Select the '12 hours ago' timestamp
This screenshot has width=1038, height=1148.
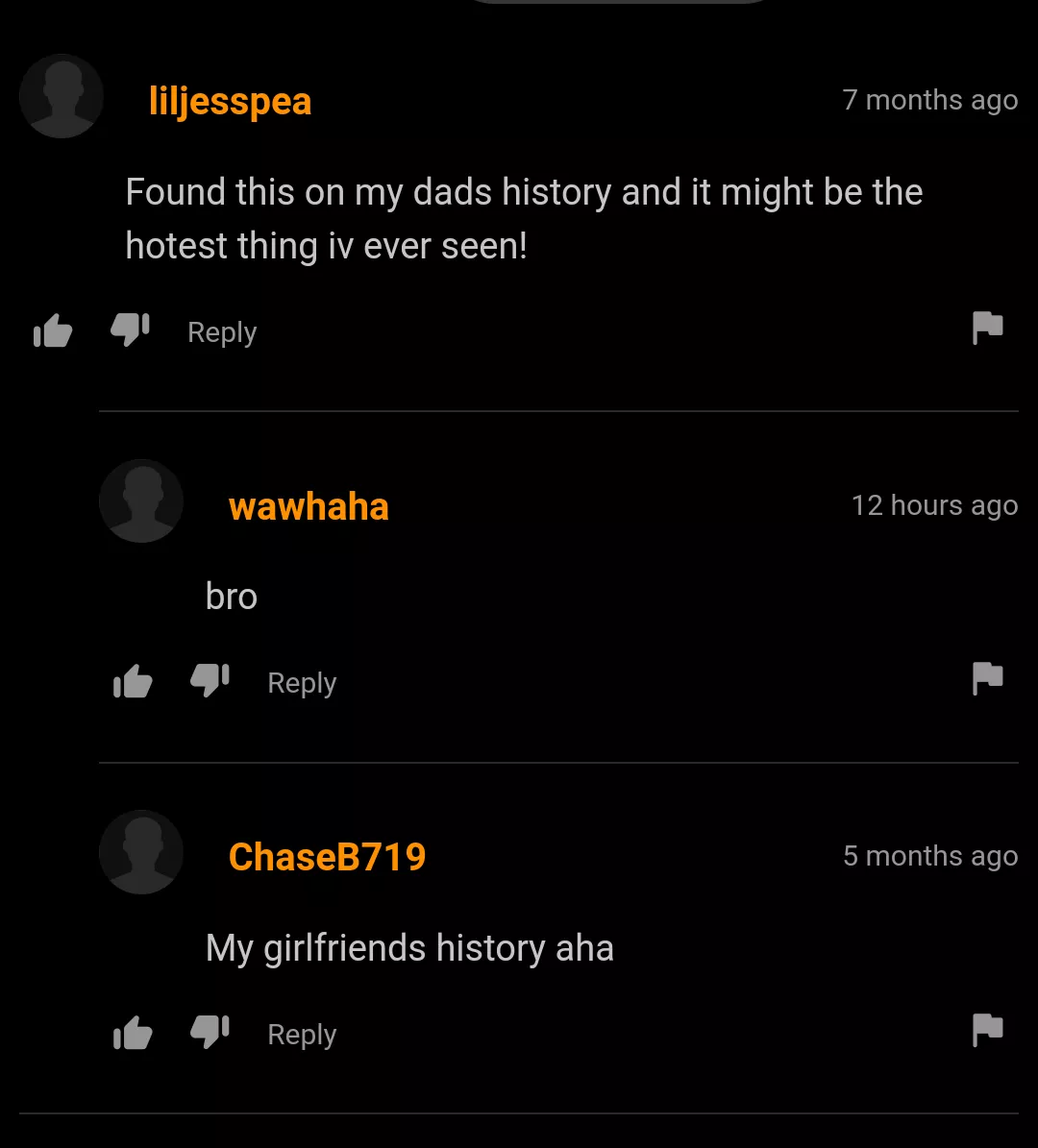point(935,506)
